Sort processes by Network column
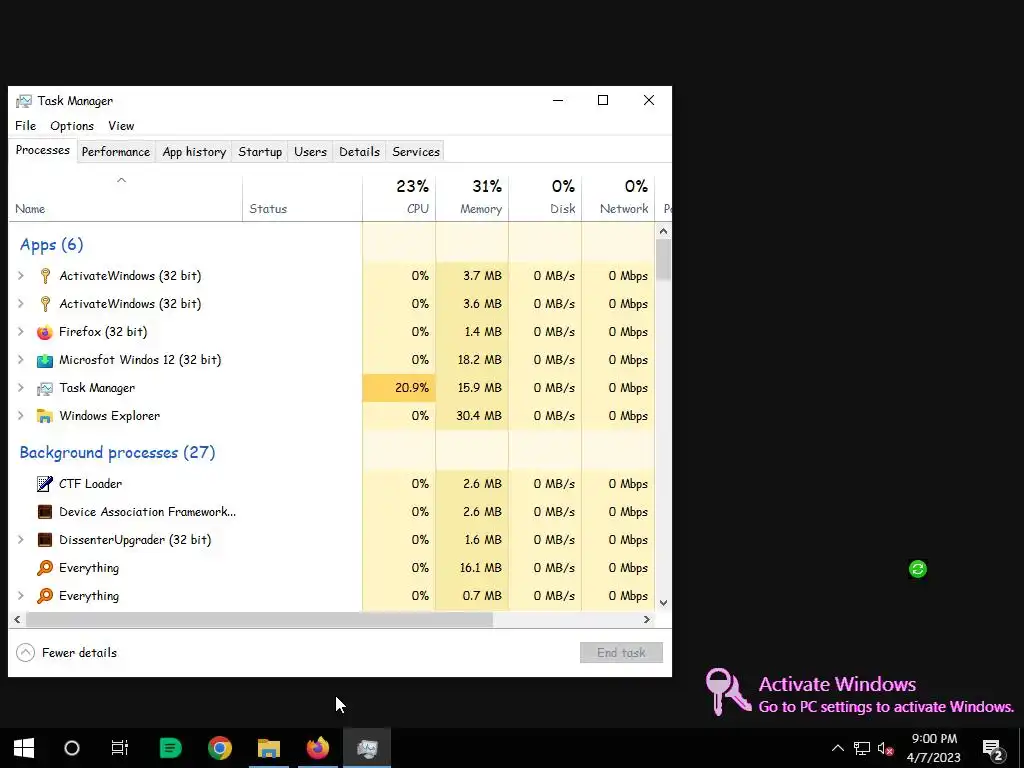This screenshot has height=768, width=1024. point(618,199)
